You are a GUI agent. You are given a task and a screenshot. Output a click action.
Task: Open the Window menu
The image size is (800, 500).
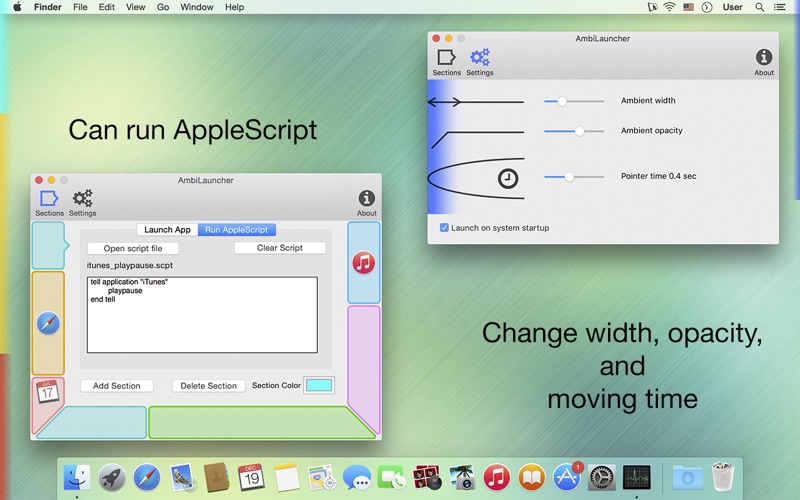tap(197, 7)
